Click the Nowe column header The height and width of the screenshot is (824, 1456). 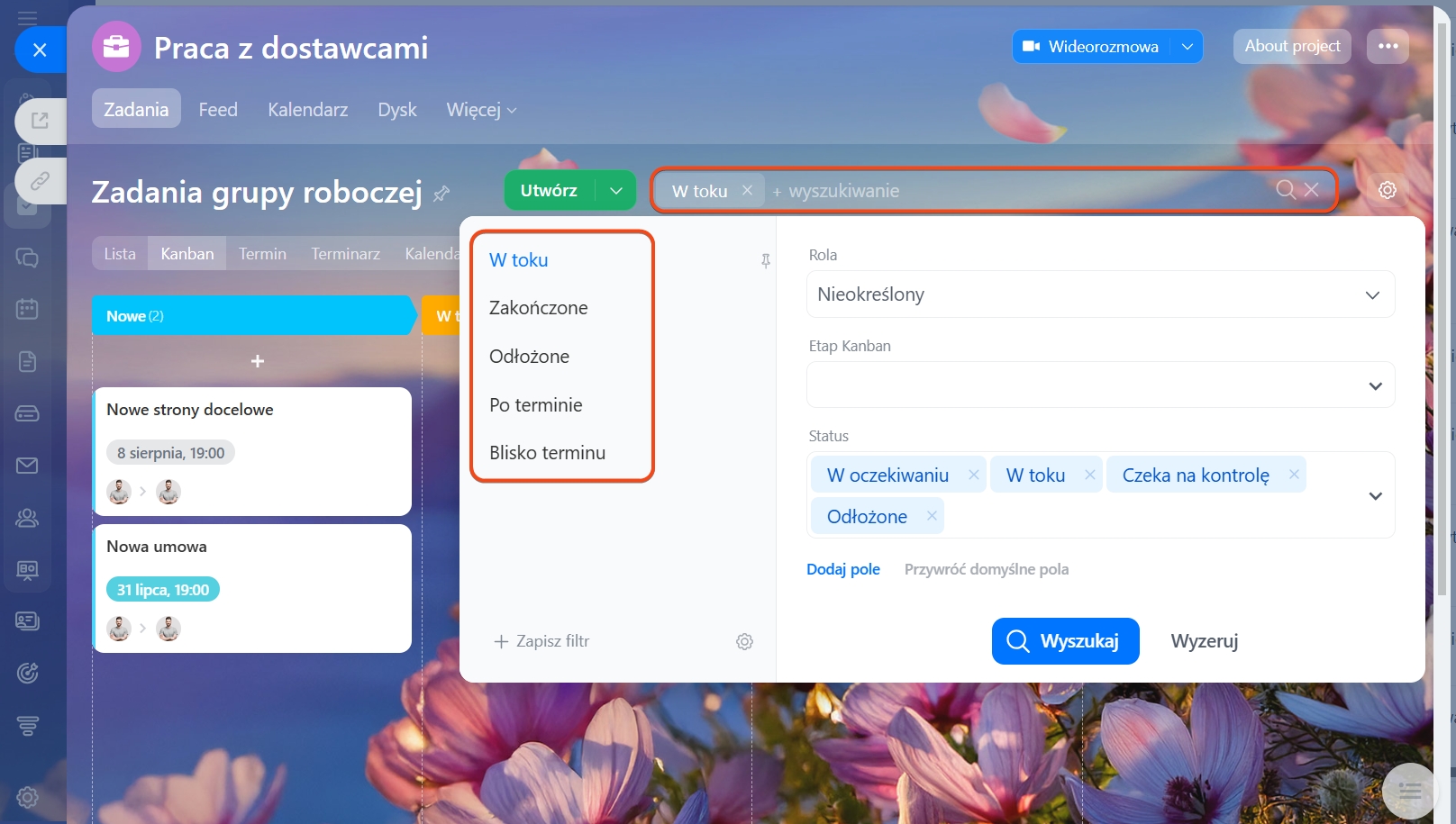[x=253, y=315]
